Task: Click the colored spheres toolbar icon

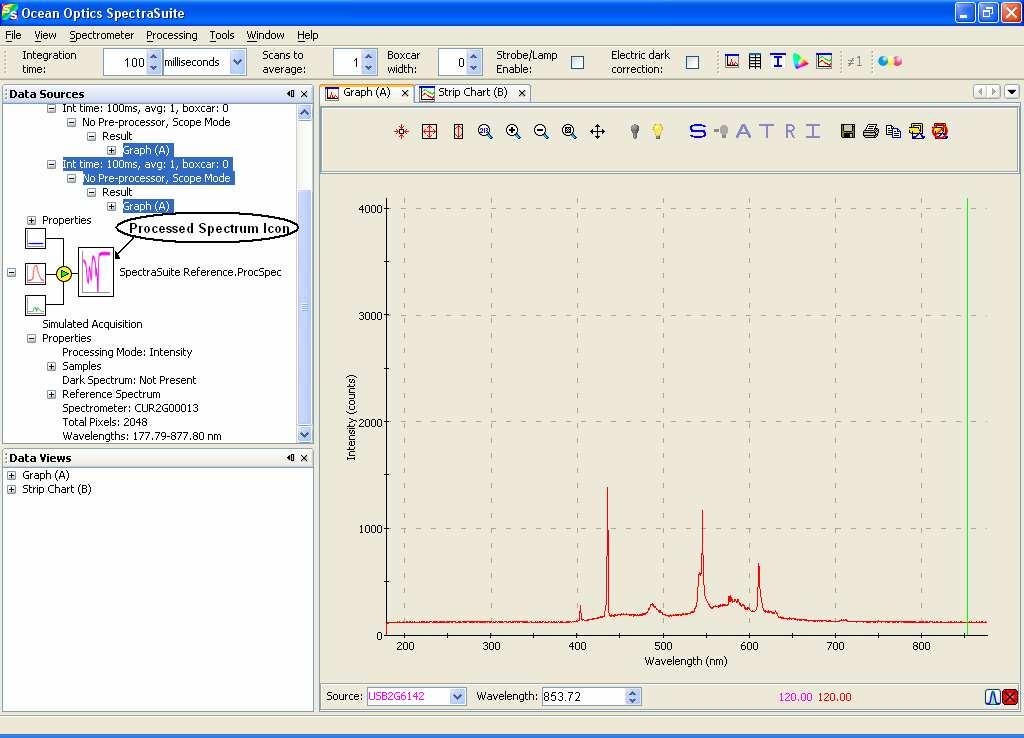Action: point(889,61)
